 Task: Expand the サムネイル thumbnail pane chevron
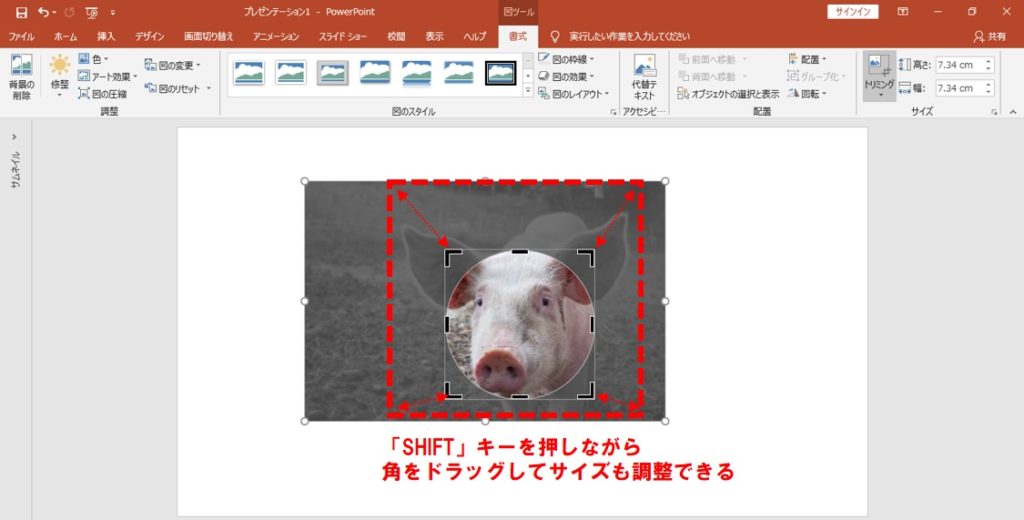pos(15,137)
